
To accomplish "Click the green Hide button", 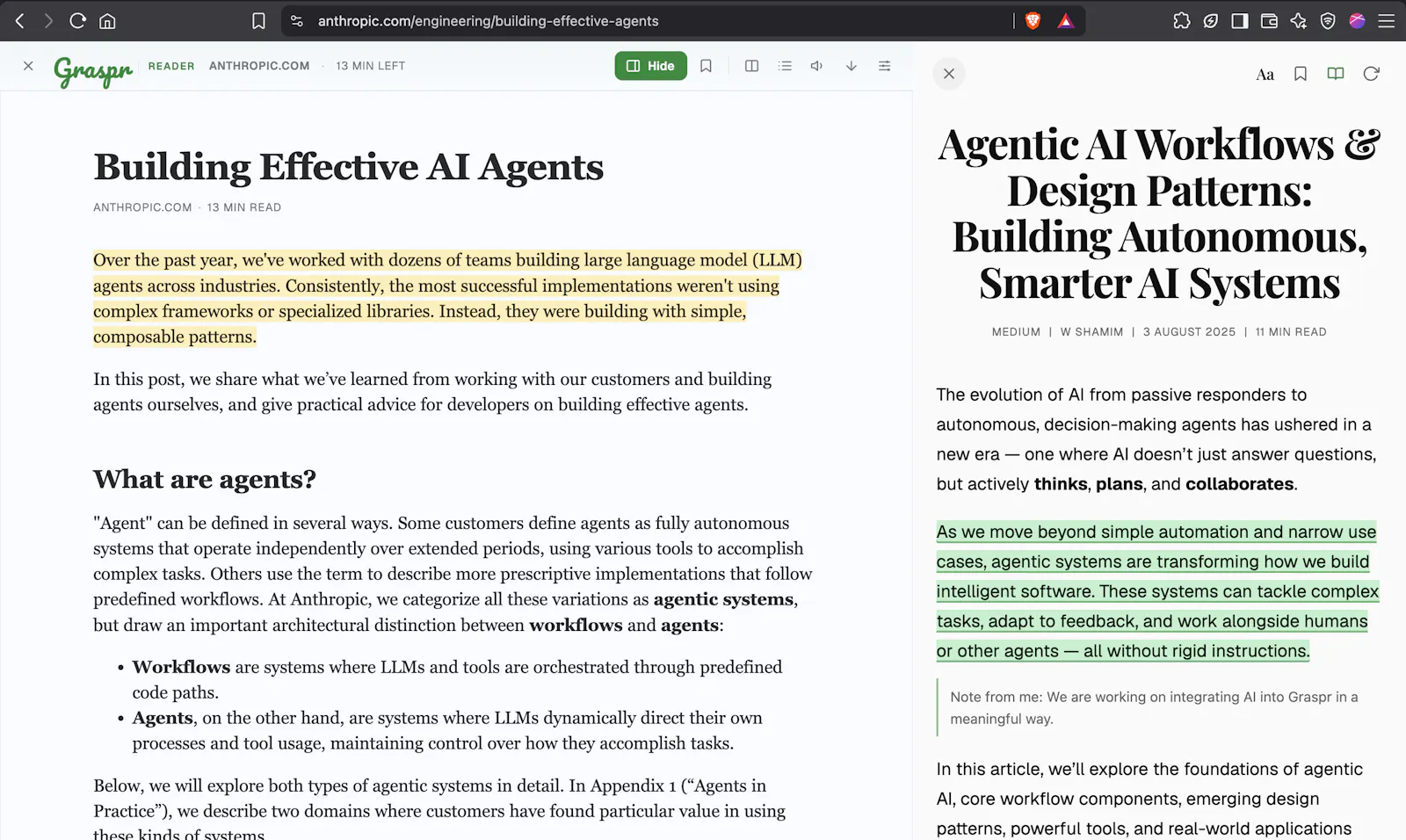I will (x=651, y=66).
